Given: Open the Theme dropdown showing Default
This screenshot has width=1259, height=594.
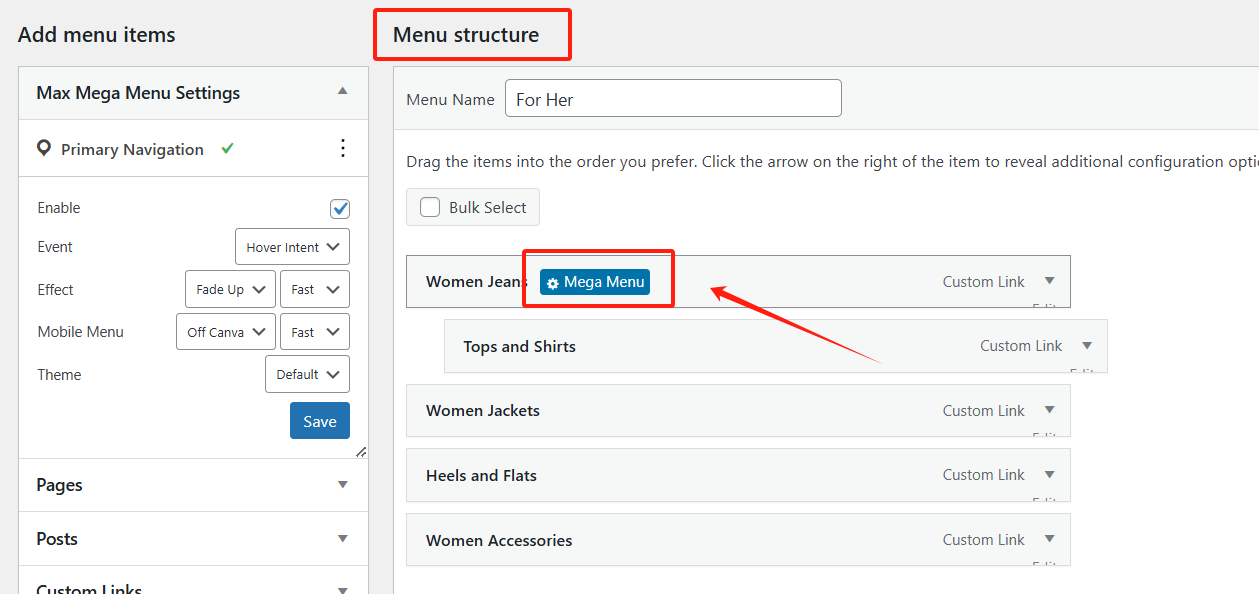Looking at the screenshot, I should pyautogui.click(x=307, y=374).
